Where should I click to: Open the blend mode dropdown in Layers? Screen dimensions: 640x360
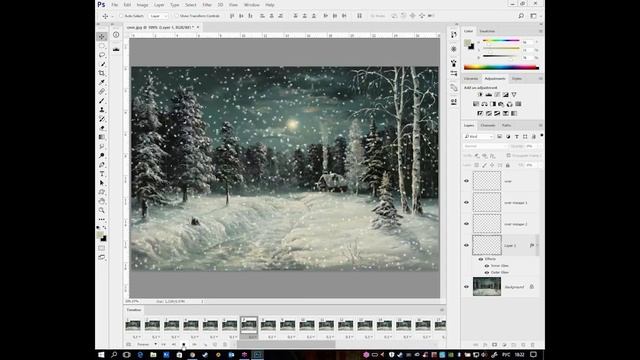(x=485, y=146)
